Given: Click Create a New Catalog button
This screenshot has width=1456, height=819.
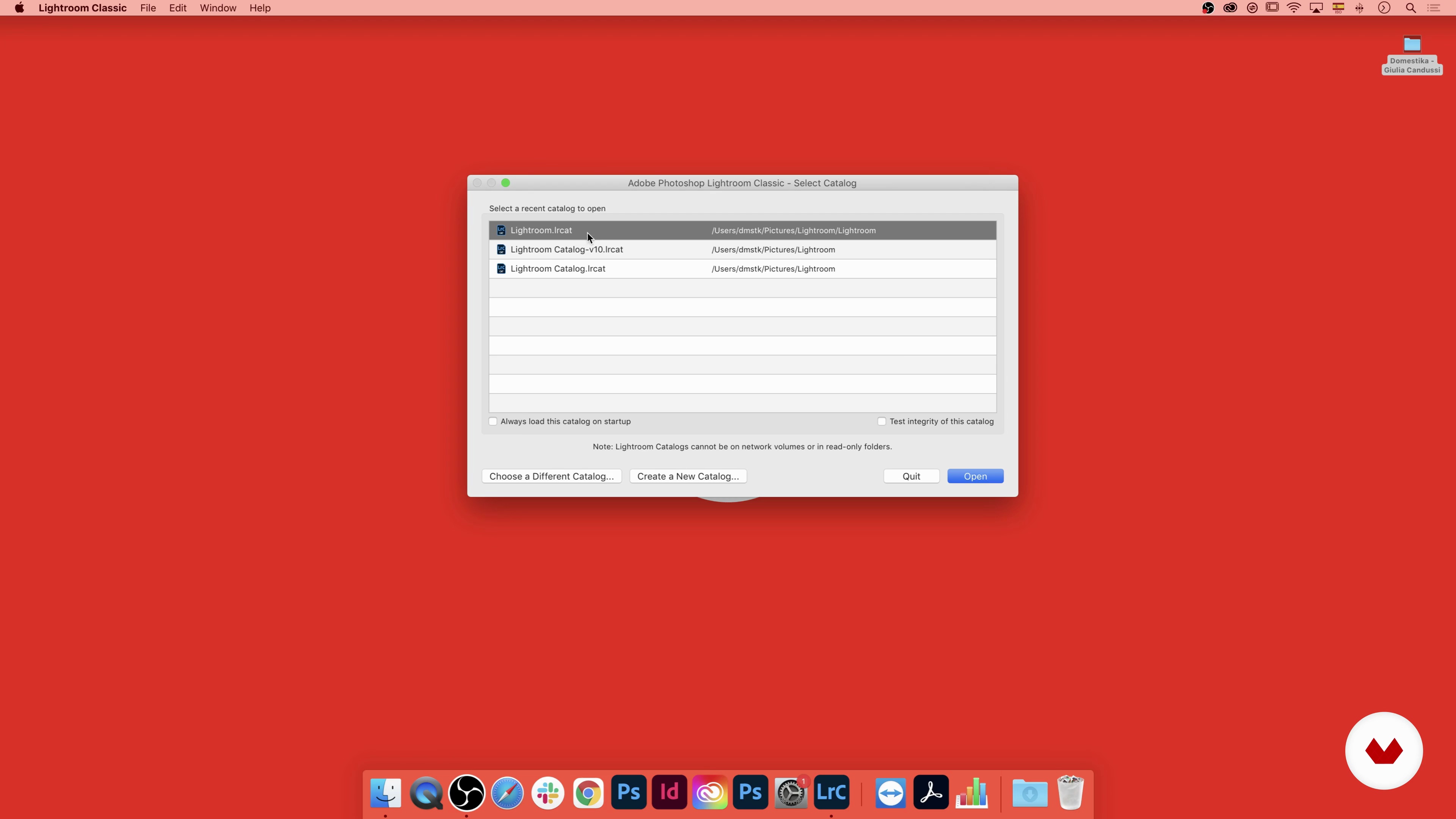Looking at the screenshot, I should pos(688,476).
